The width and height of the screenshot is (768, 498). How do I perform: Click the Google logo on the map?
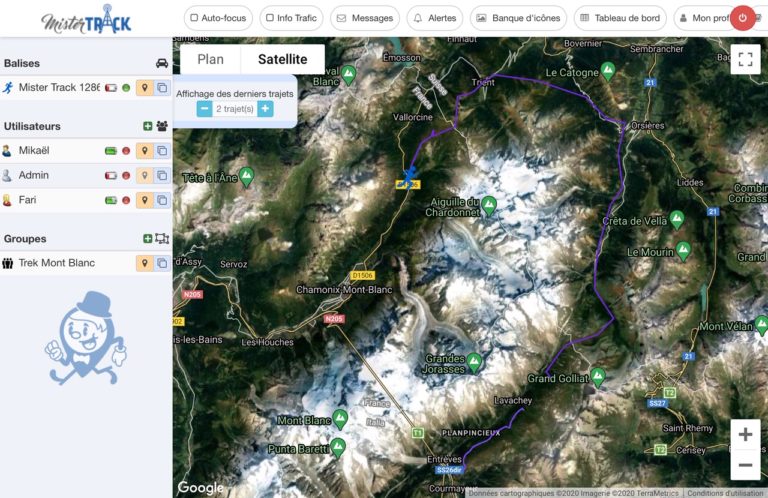point(201,487)
